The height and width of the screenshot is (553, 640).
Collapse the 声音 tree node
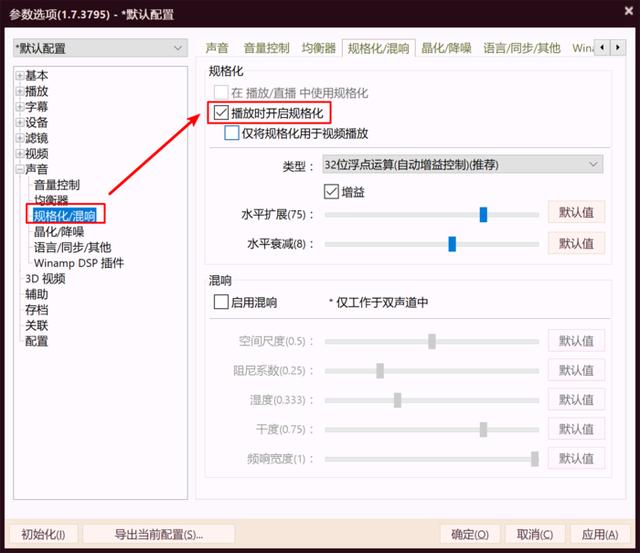tap(19, 169)
